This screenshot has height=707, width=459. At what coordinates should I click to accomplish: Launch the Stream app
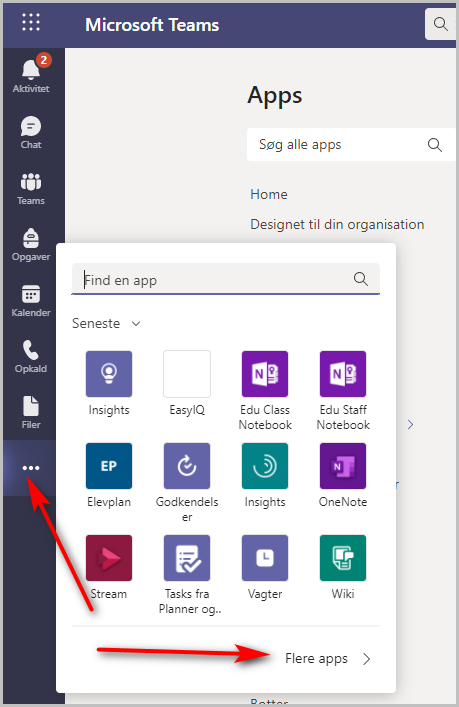tap(109, 568)
